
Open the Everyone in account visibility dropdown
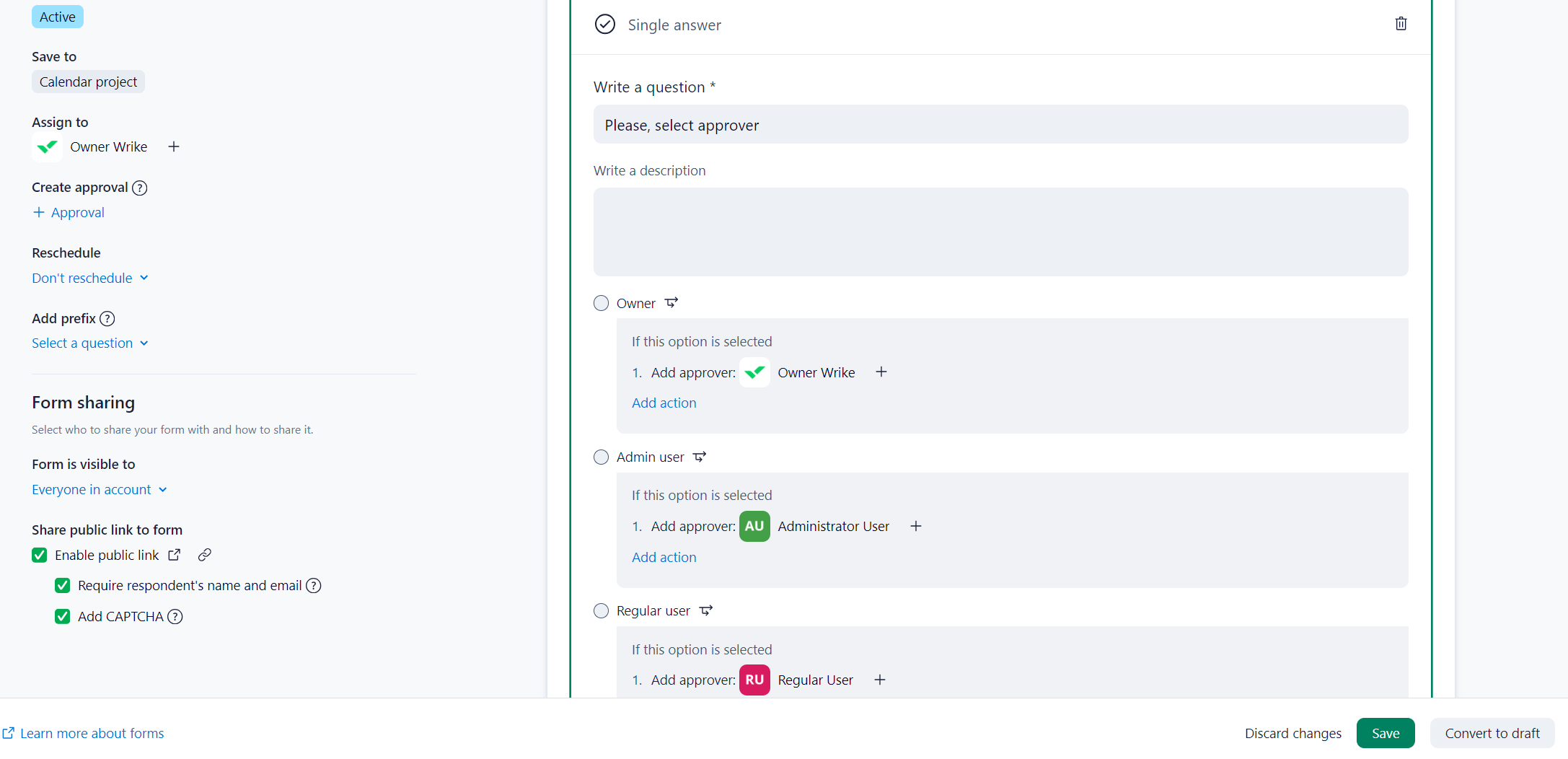click(x=100, y=489)
